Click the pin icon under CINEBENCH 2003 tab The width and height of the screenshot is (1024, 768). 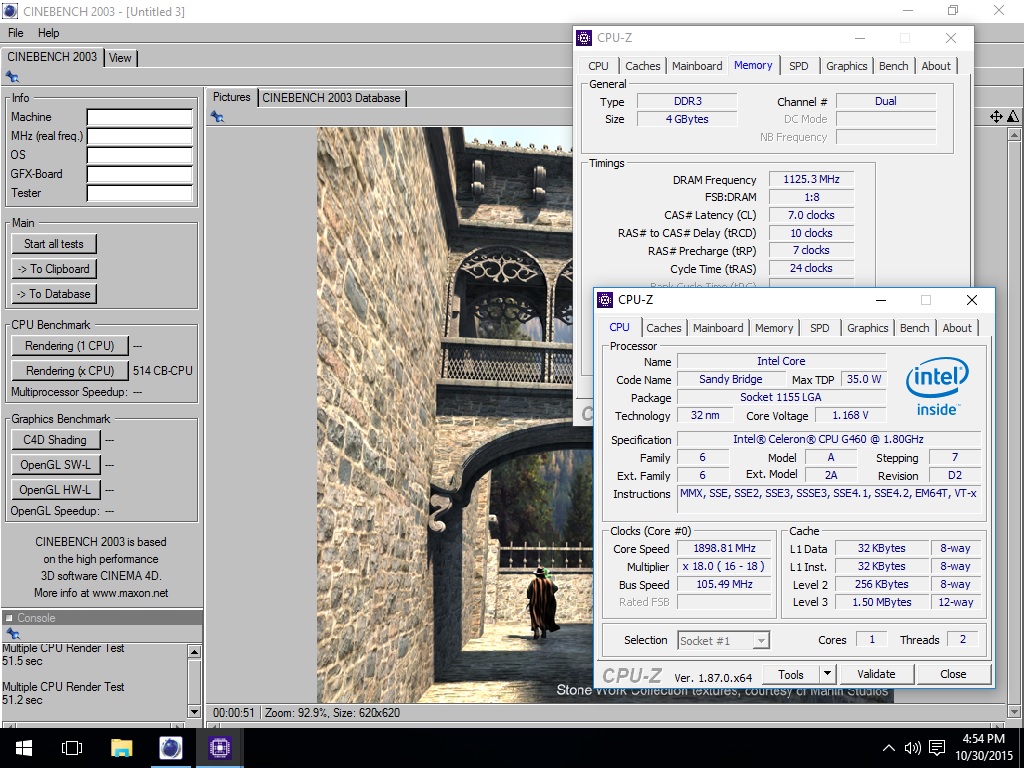12,76
